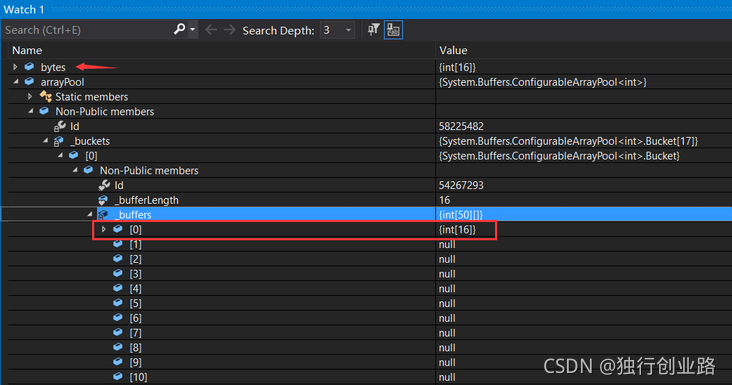Select _bufferLength value 16
Image resolution: width=732 pixels, height=385 pixels.
point(444,200)
